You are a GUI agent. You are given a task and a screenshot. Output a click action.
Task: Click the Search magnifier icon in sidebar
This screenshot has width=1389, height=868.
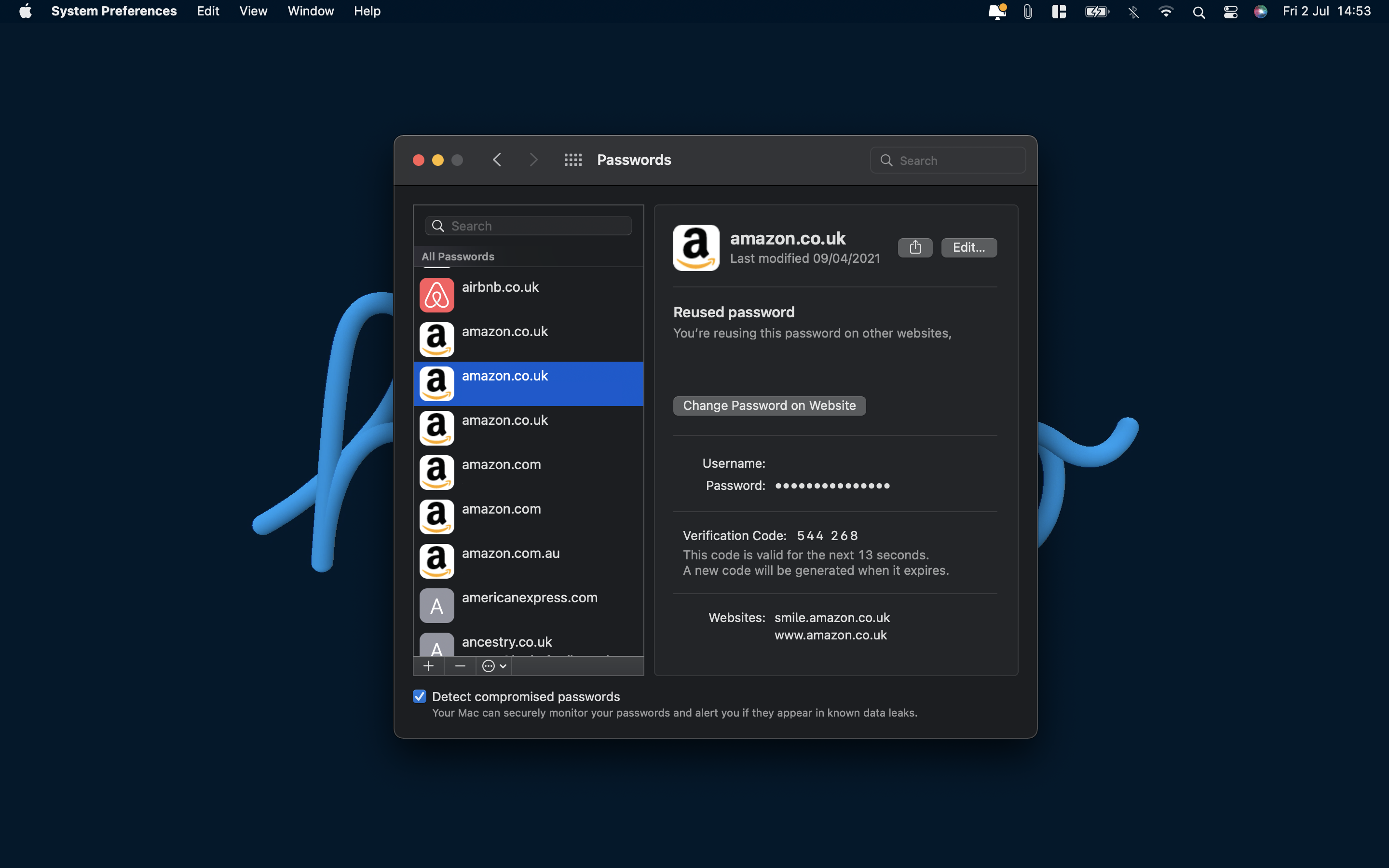coord(438,225)
